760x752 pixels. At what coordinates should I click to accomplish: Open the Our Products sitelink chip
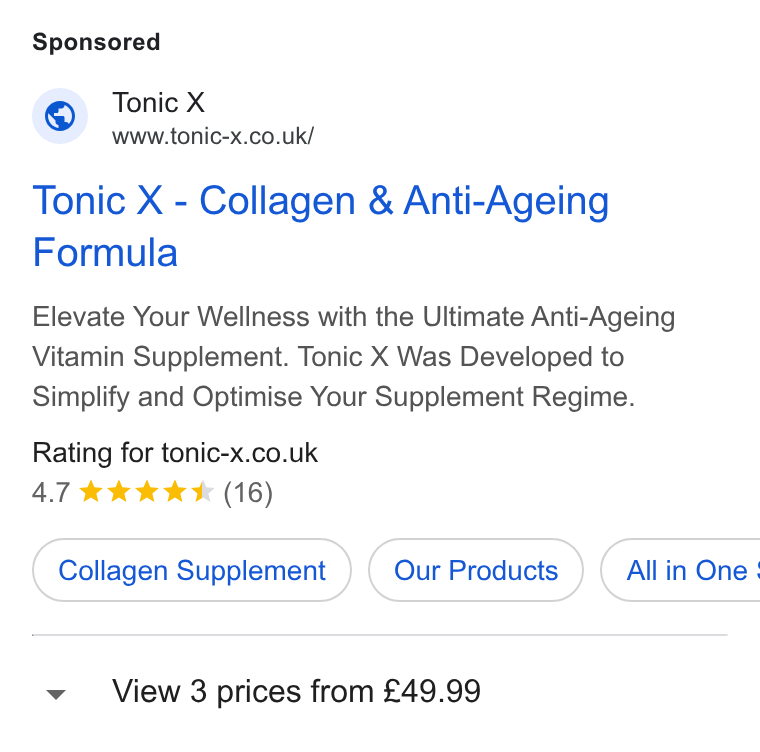pyautogui.click(x=476, y=570)
